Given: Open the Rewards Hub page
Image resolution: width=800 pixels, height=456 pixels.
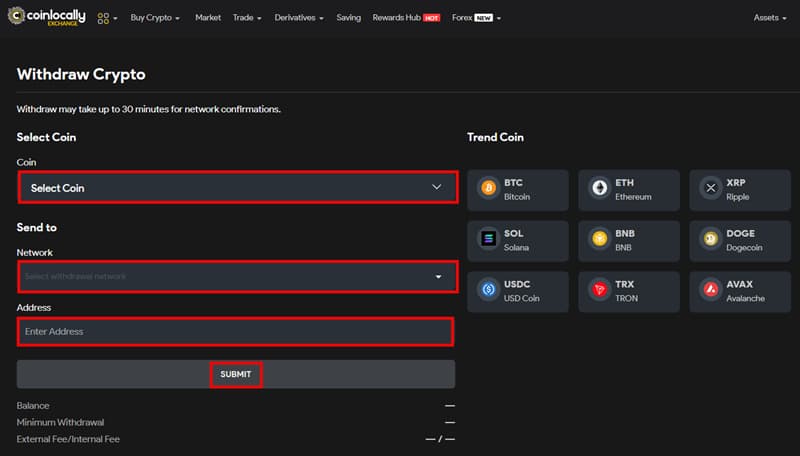Looking at the screenshot, I should 396,18.
